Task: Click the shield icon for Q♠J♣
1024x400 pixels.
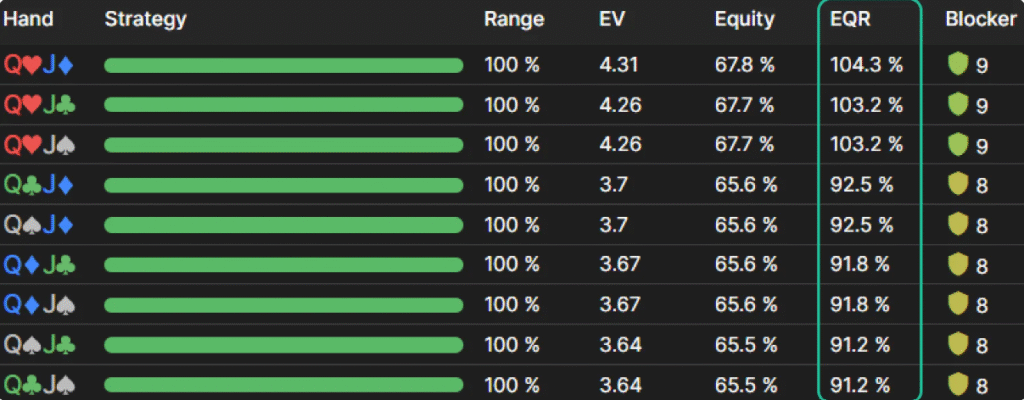Action: point(957,344)
